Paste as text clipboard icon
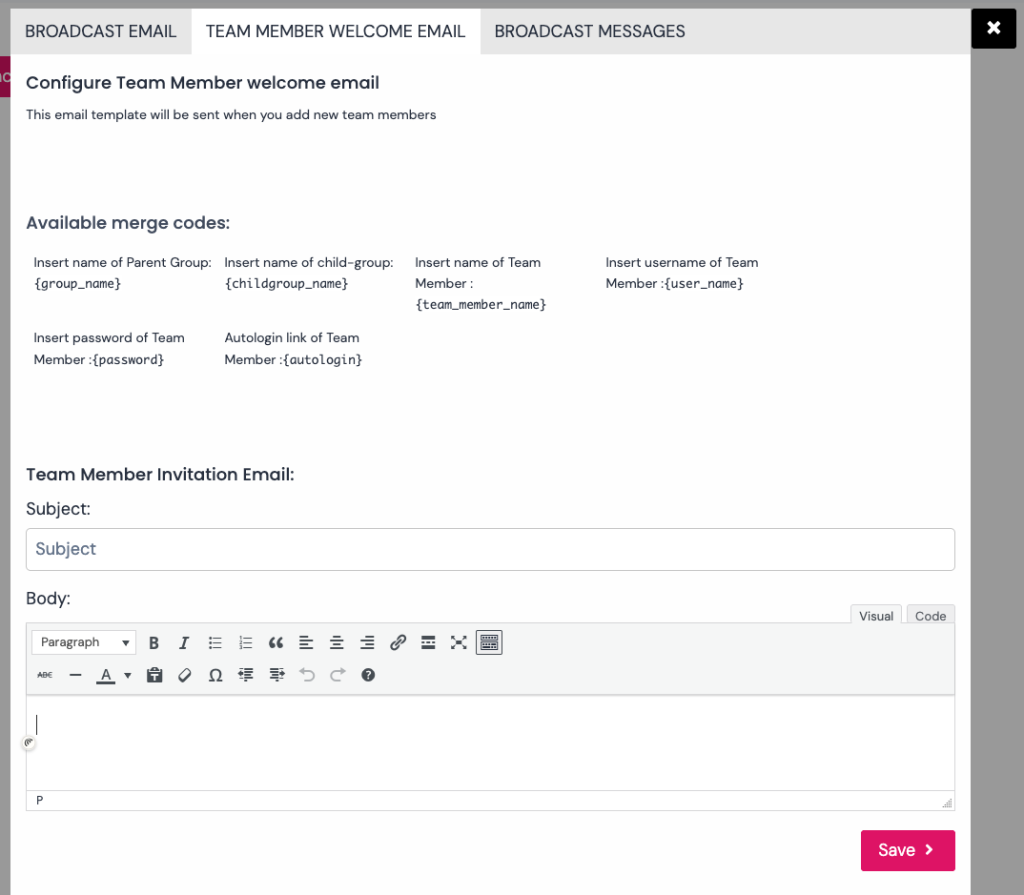Screen dimensions: 1024x895 tap(155, 675)
